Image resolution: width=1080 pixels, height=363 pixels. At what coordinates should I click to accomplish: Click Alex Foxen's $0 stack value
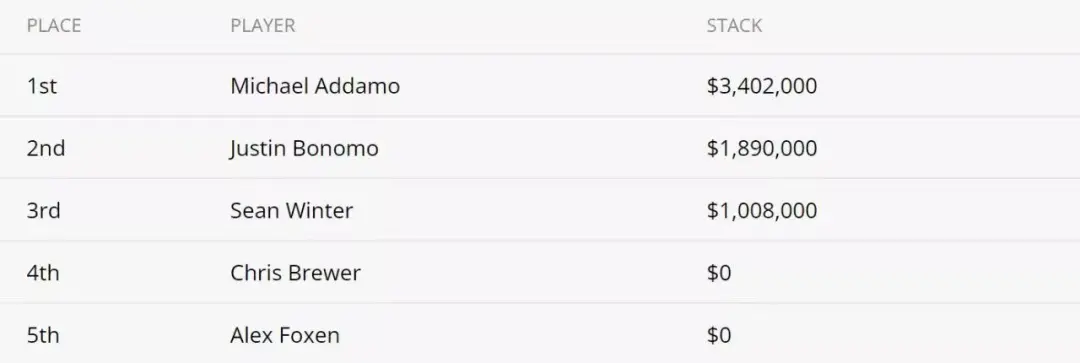(x=719, y=335)
